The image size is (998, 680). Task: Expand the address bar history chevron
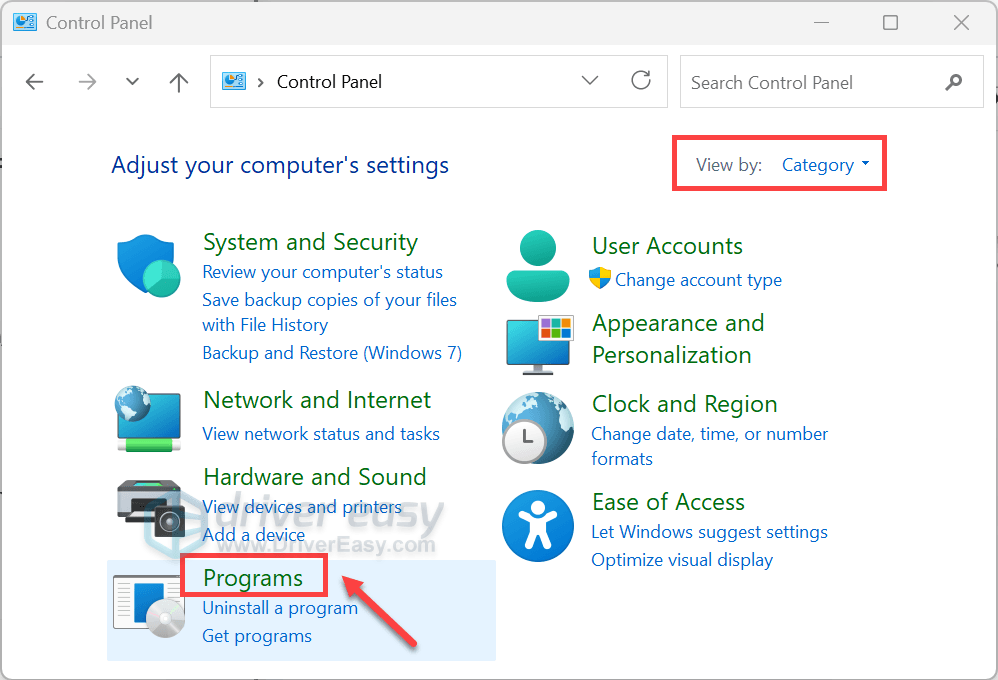click(x=590, y=80)
